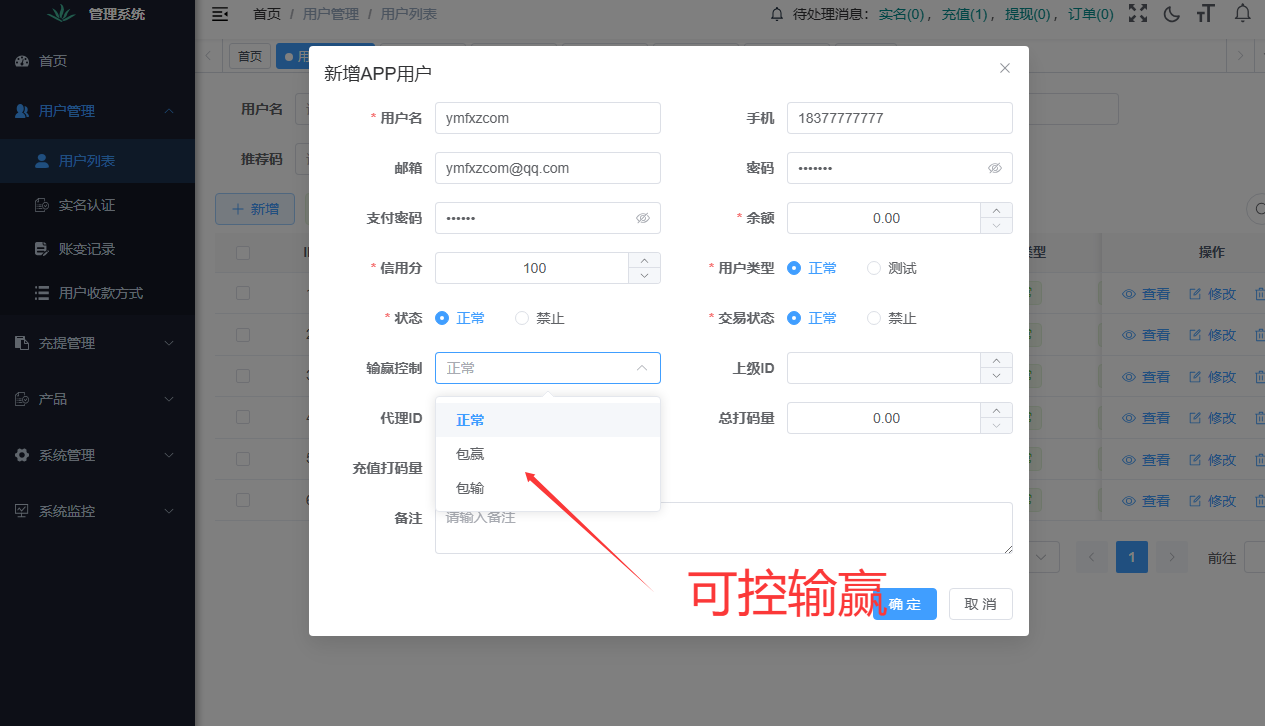Open the font size setting icon
Screen dimensions: 1265x726
pyautogui.click(x=1206, y=13)
